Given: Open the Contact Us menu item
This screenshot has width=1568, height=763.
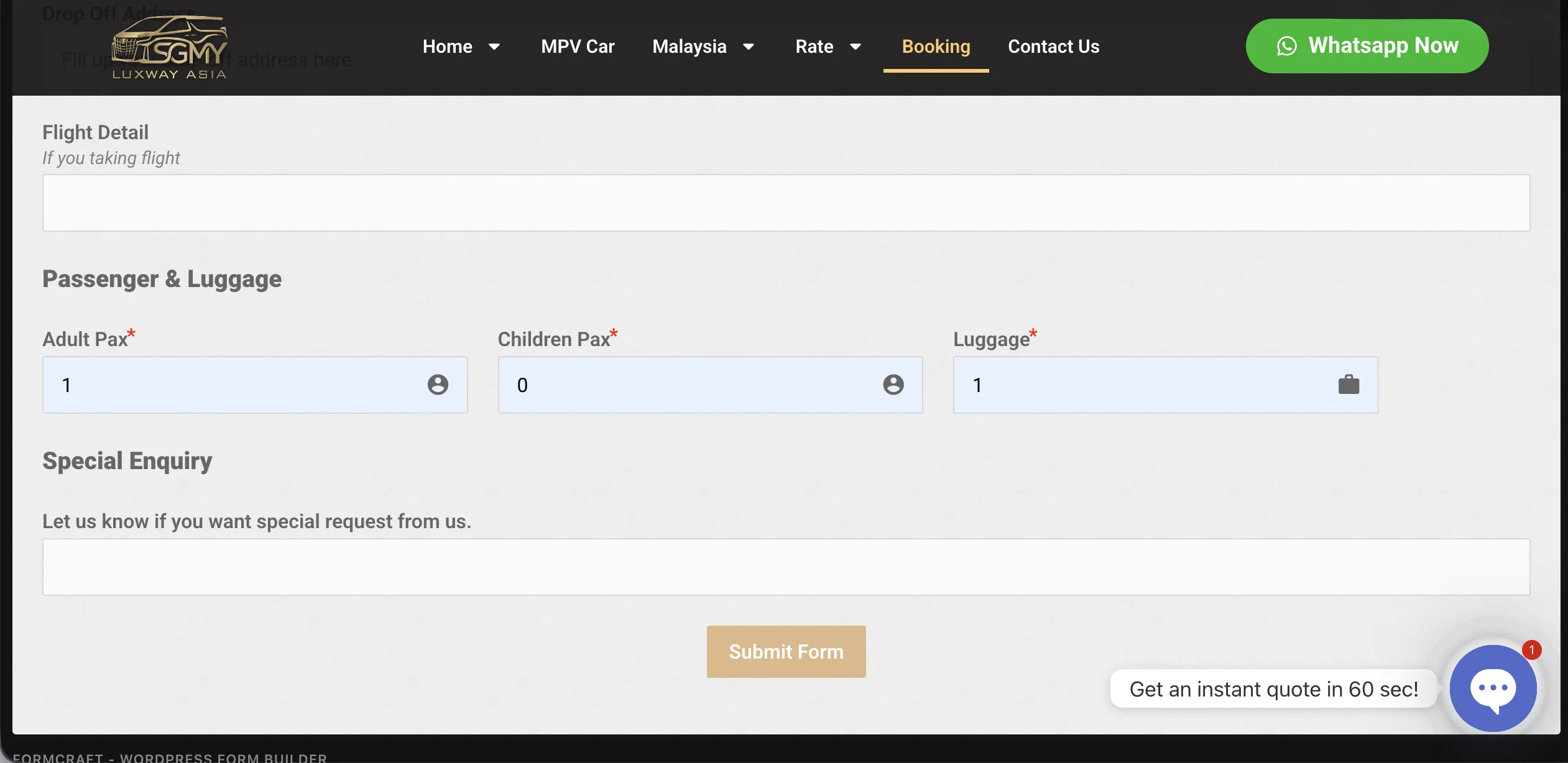Looking at the screenshot, I should click(x=1053, y=47).
